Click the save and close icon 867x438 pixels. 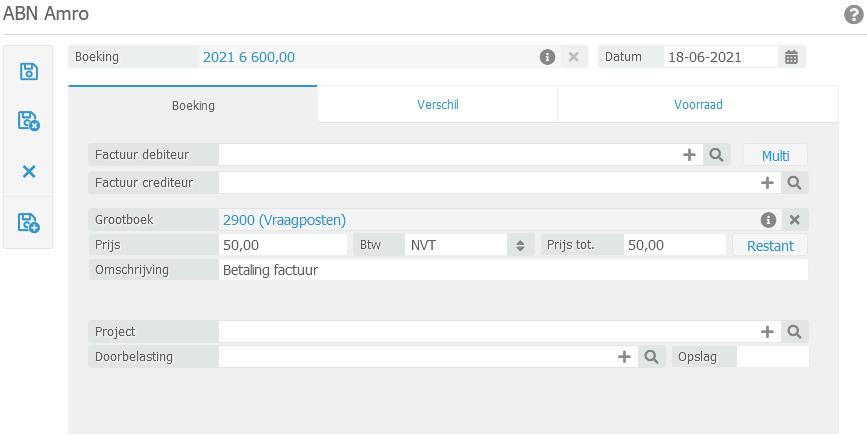pyautogui.click(x=29, y=121)
